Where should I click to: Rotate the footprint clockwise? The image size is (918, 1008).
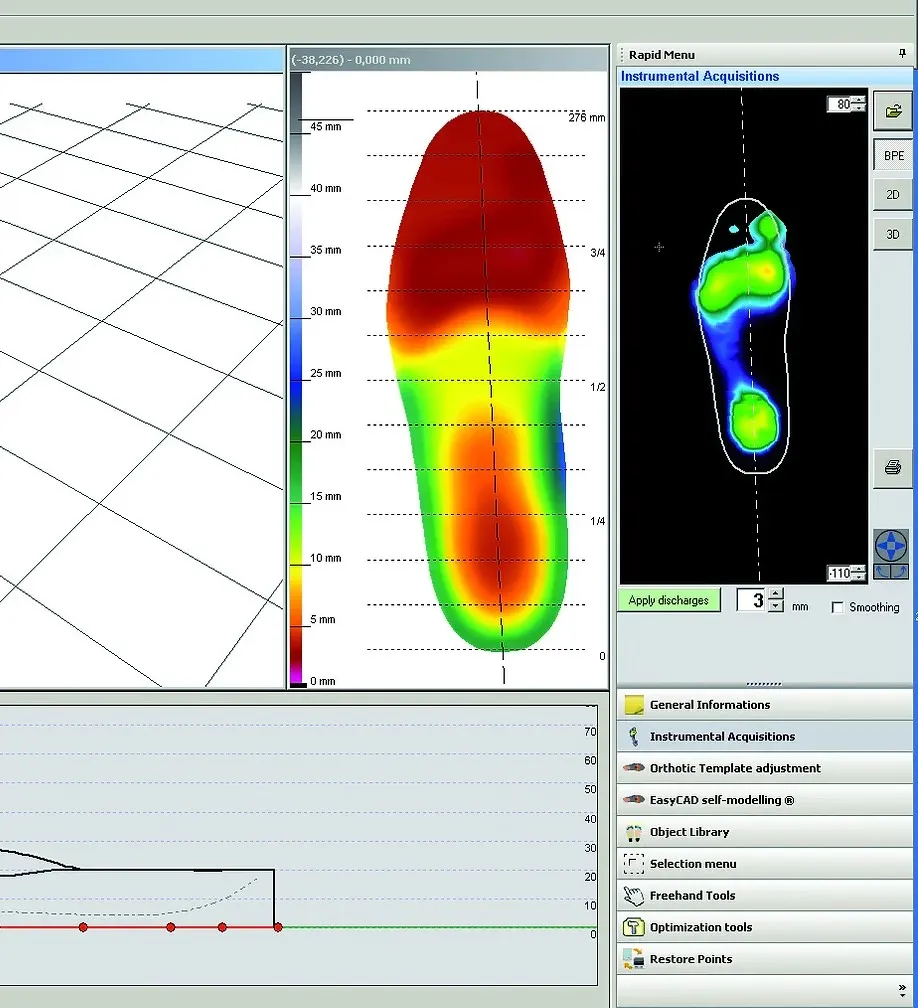click(x=899, y=571)
